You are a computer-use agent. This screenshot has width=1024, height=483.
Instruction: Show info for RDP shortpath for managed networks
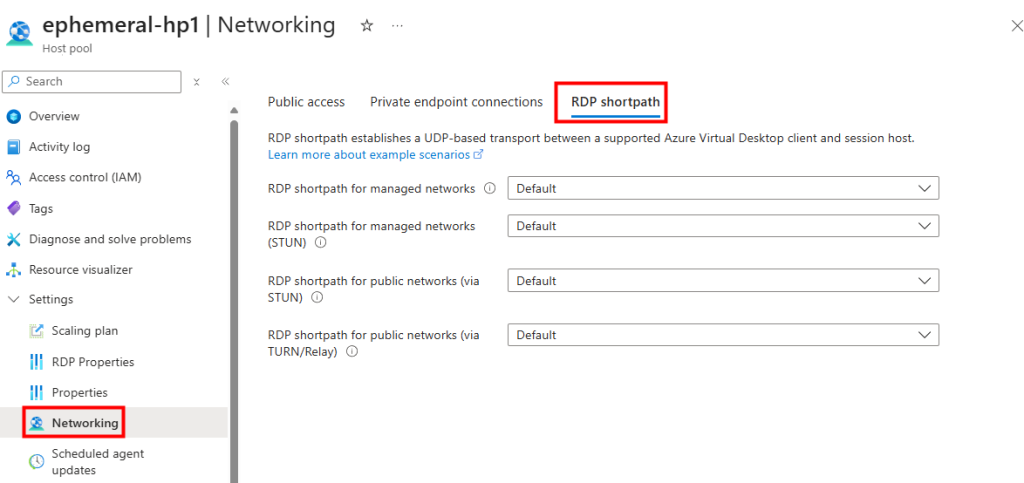490,188
